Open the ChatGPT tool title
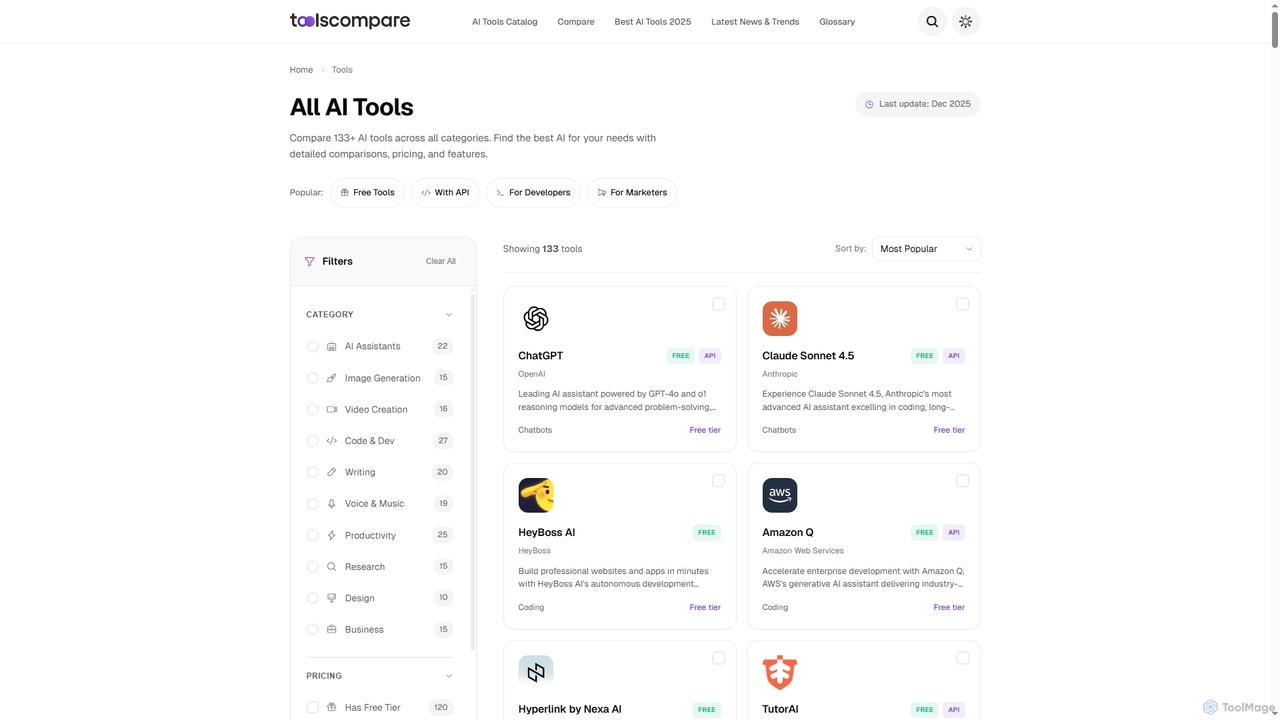1280x720 pixels. [540, 356]
